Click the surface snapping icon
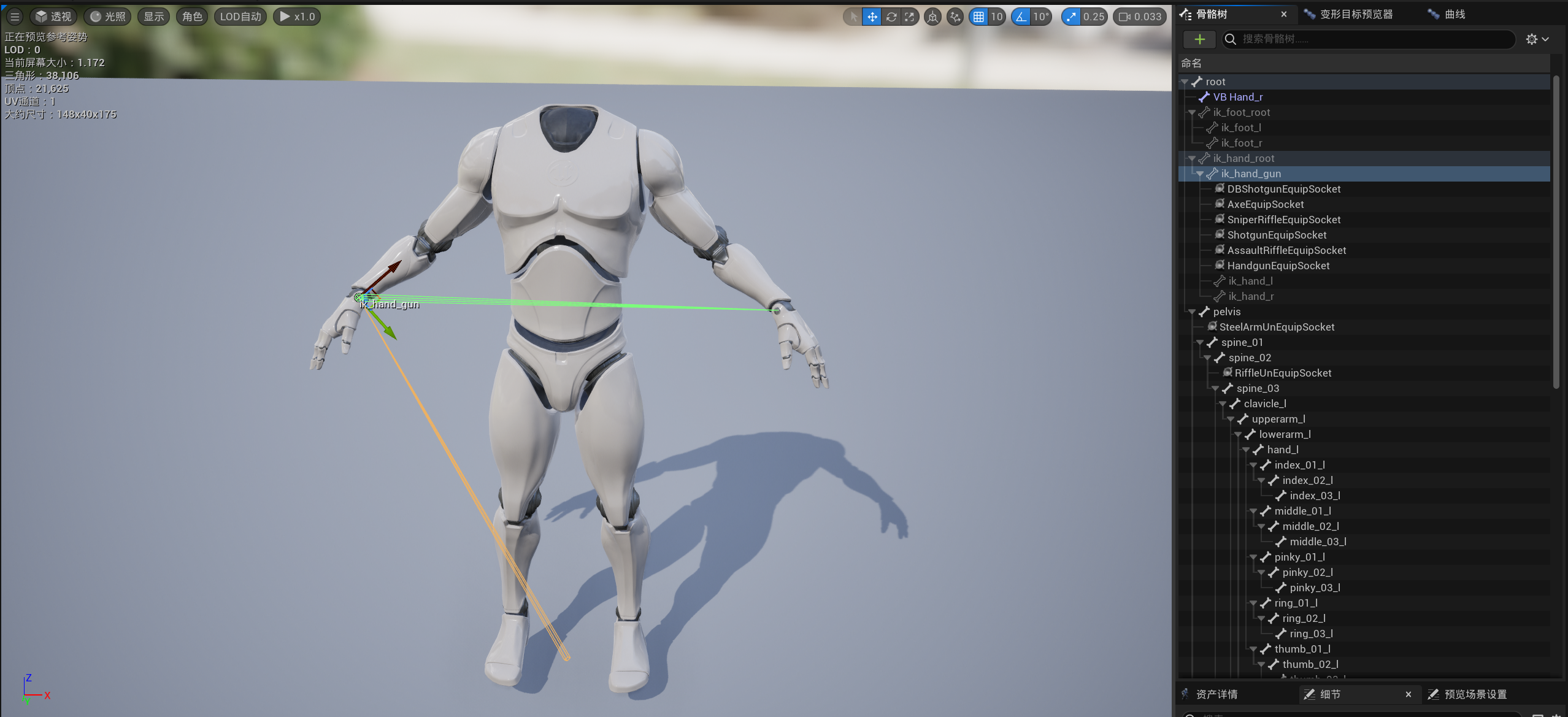This screenshot has height=717, width=1568. coord(955,17)
